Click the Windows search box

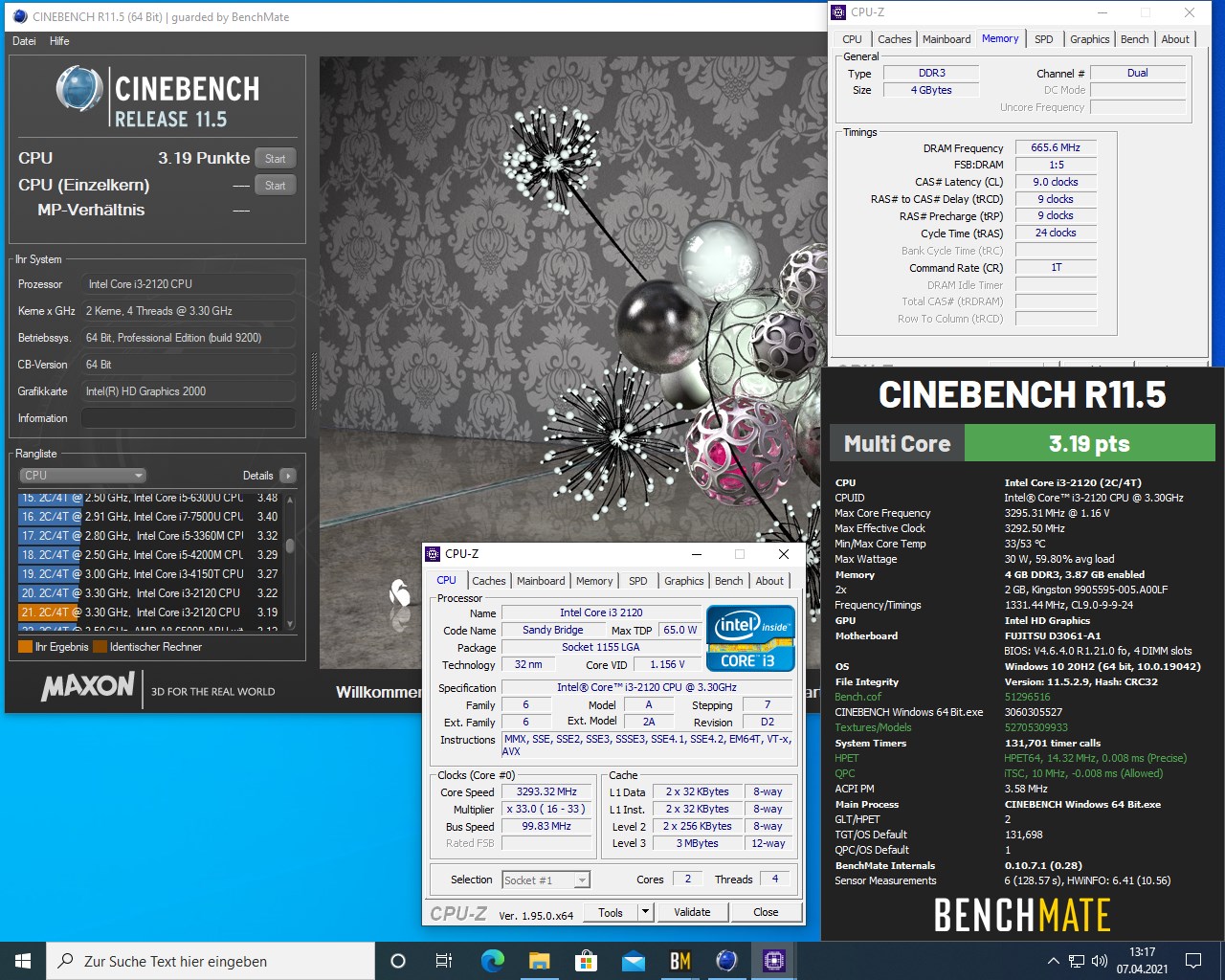(211, 961)
